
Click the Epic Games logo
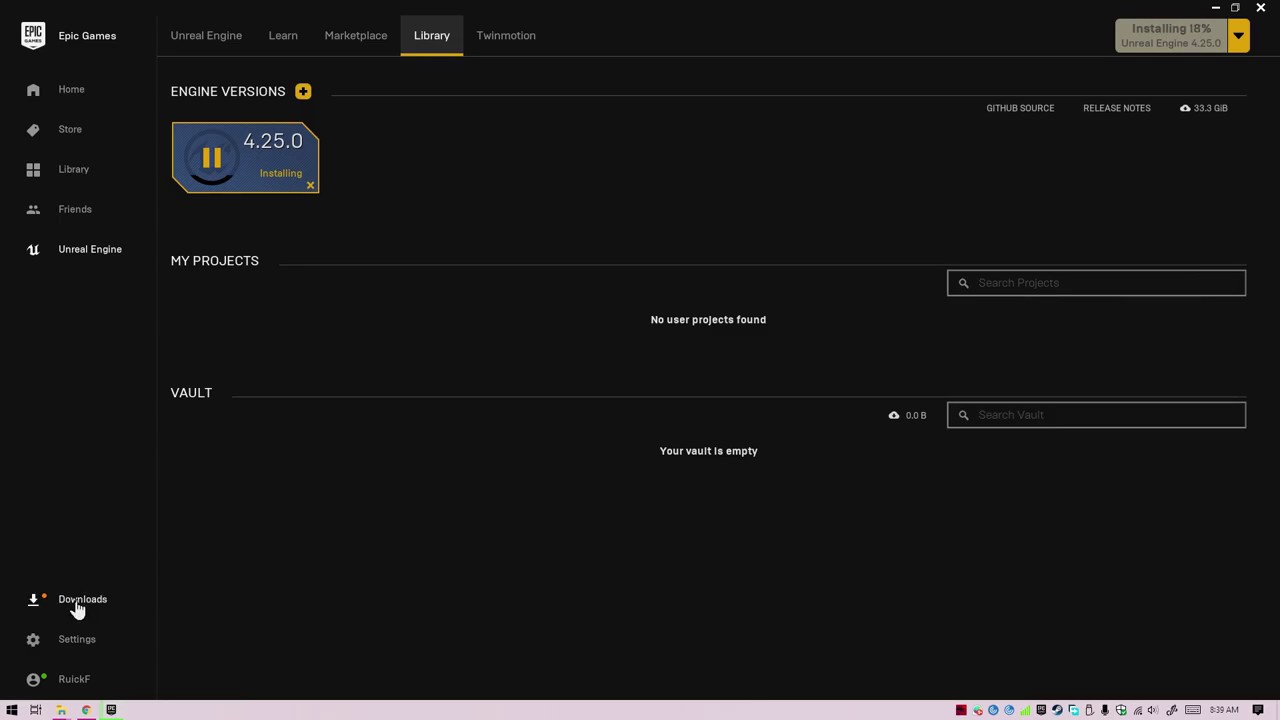33,35
